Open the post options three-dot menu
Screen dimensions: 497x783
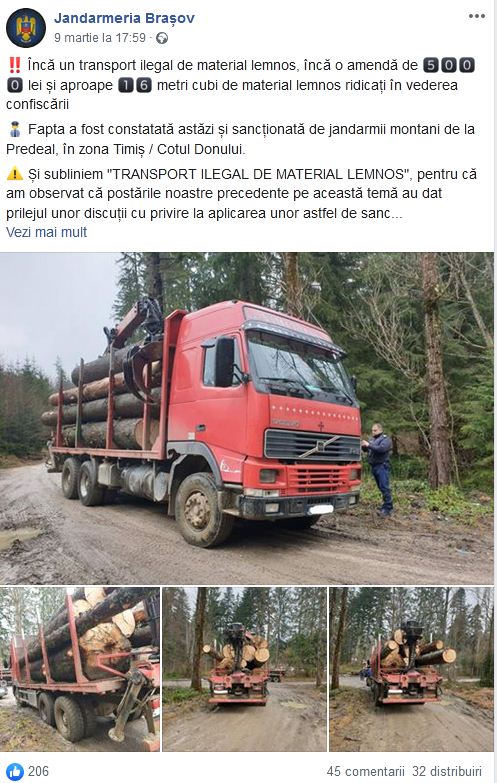pyautogui.click(x=477, y=16)
